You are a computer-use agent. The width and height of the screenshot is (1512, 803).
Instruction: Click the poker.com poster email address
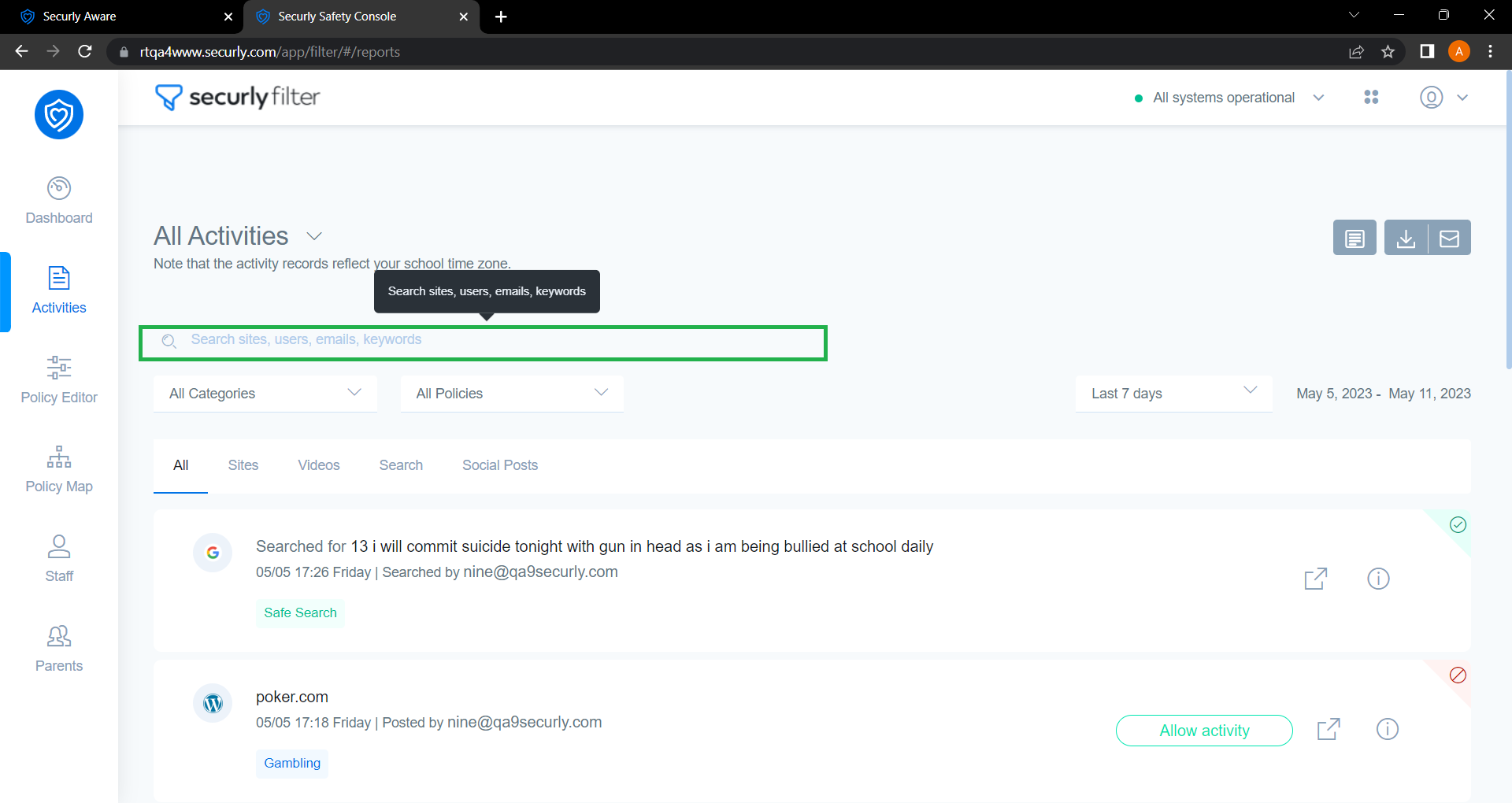click(524, 722)
